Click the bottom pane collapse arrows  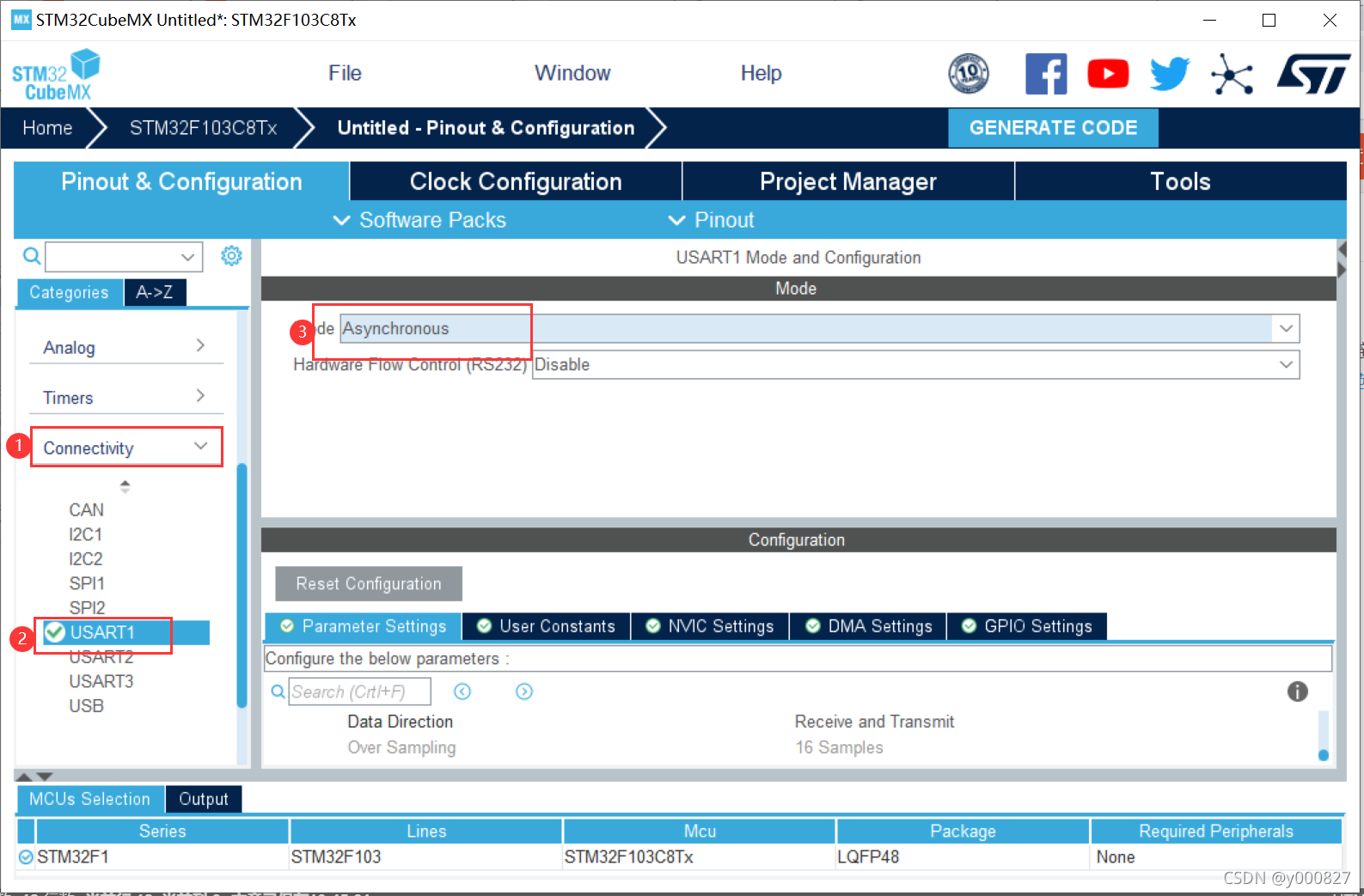(34, 776)
